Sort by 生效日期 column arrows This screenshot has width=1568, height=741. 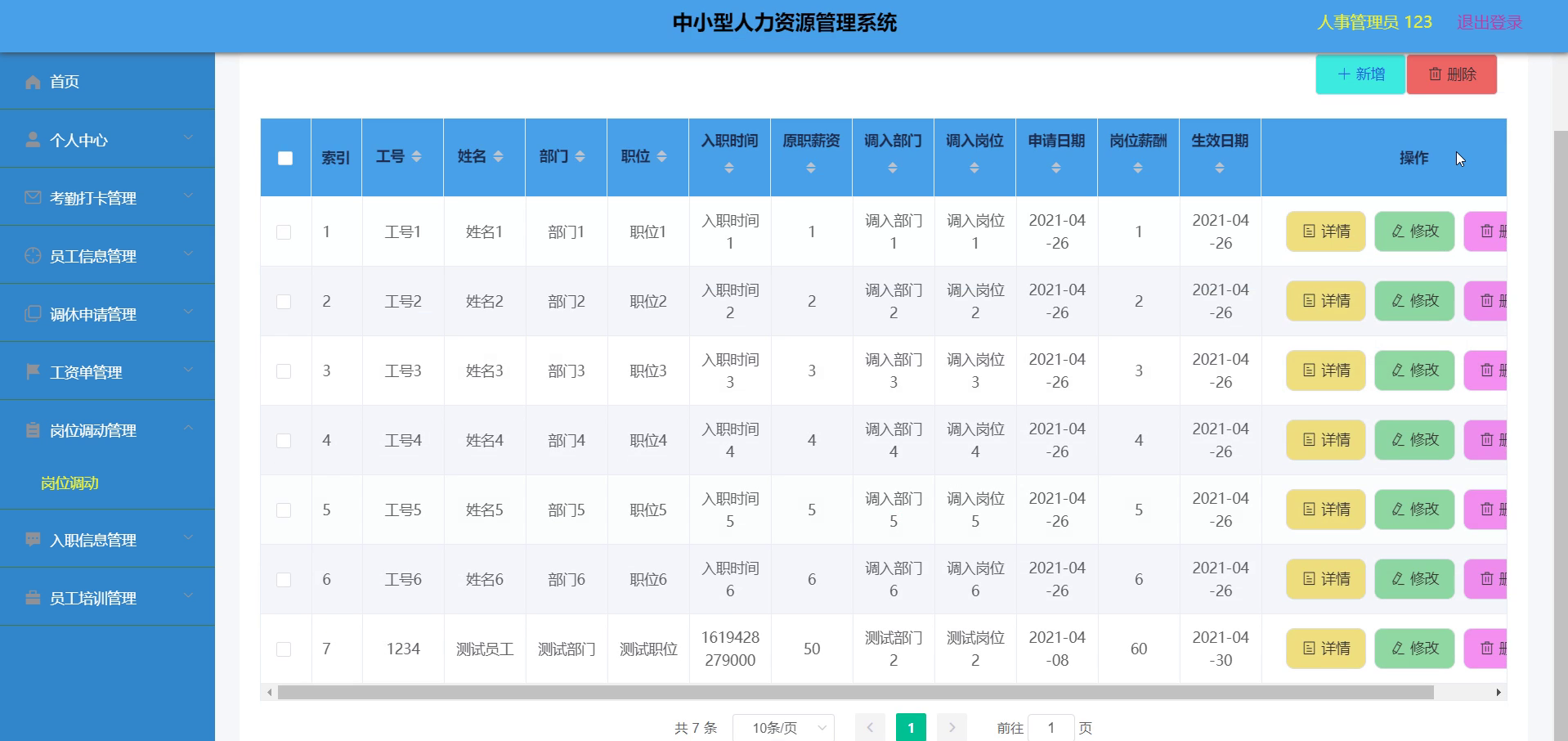[x=1220, y=168]
